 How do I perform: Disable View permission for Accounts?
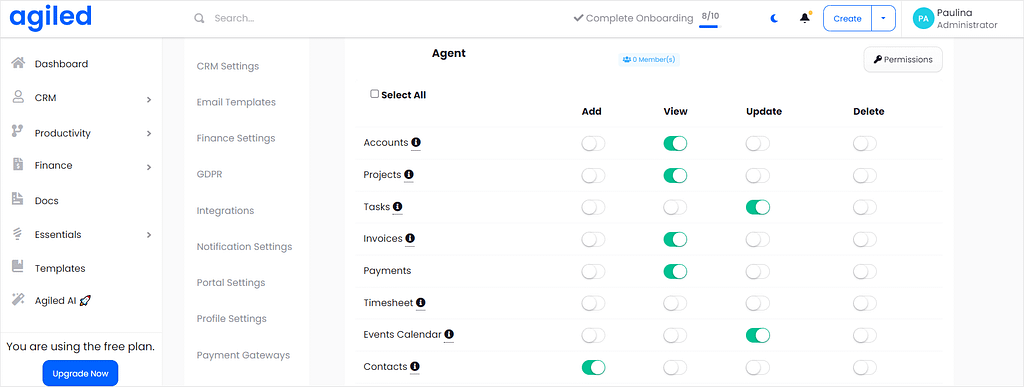(x=675, y=144)
